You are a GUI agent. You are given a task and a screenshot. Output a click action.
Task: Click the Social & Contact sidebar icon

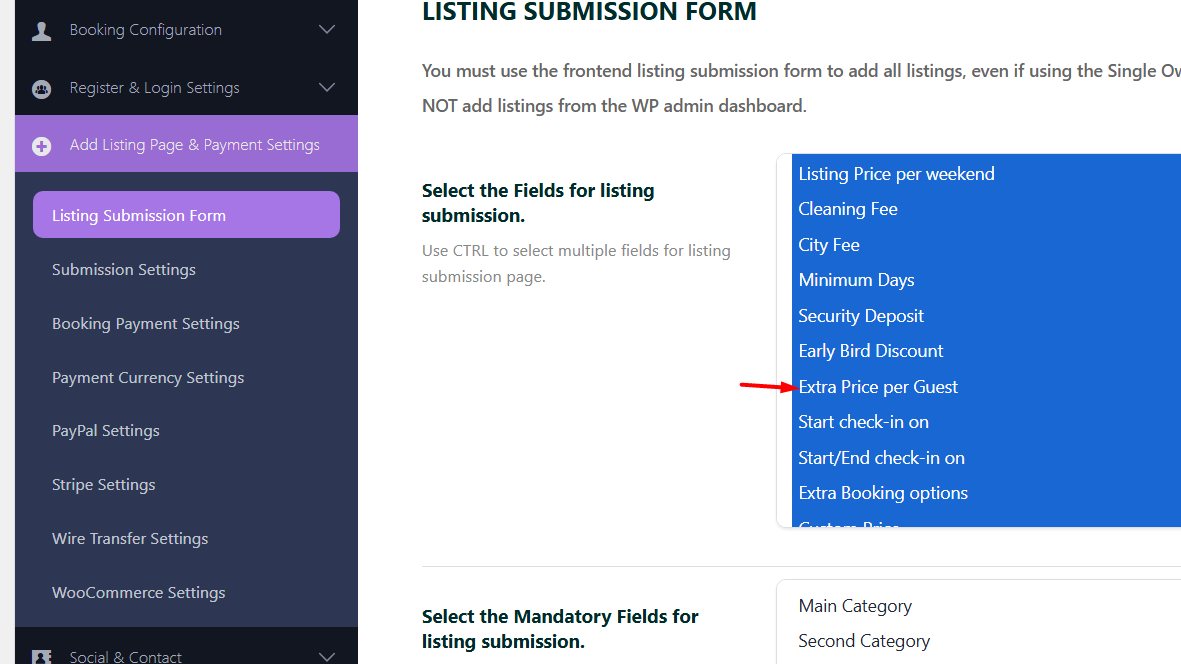point(42,657)
